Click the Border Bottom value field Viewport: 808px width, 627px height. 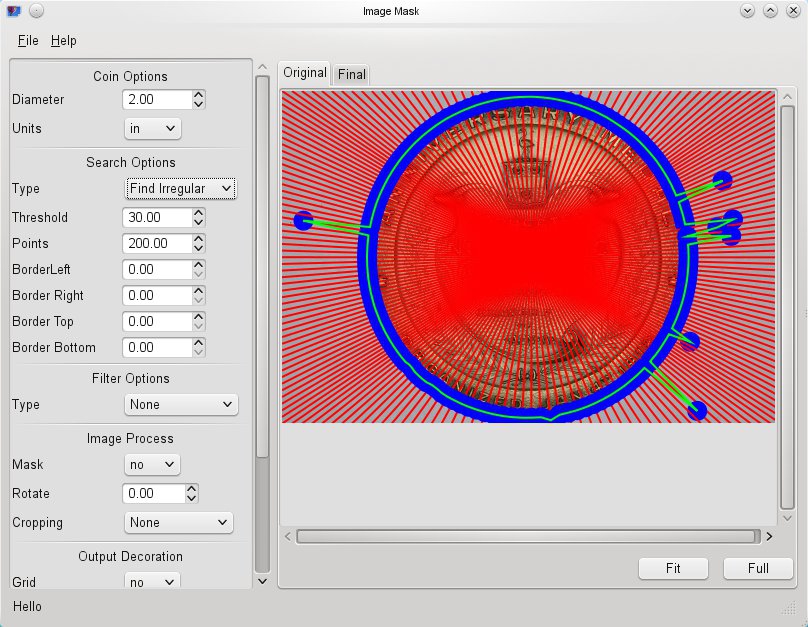point(157,347)
